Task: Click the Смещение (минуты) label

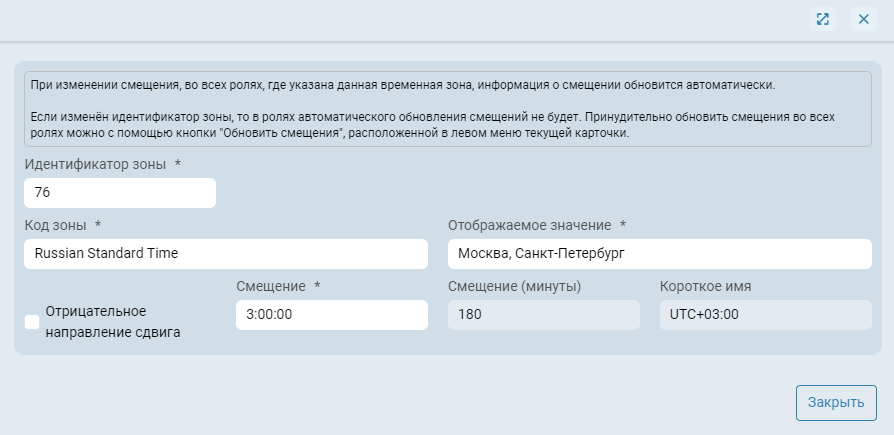Action: coord(514,286)
